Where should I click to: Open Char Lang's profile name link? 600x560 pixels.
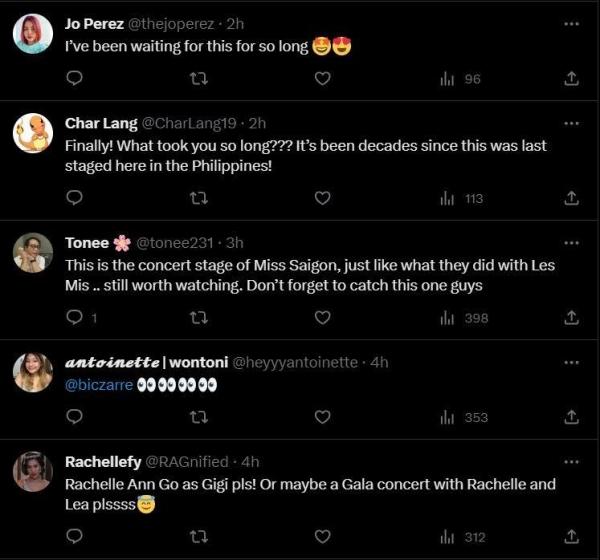pos(95,123)
